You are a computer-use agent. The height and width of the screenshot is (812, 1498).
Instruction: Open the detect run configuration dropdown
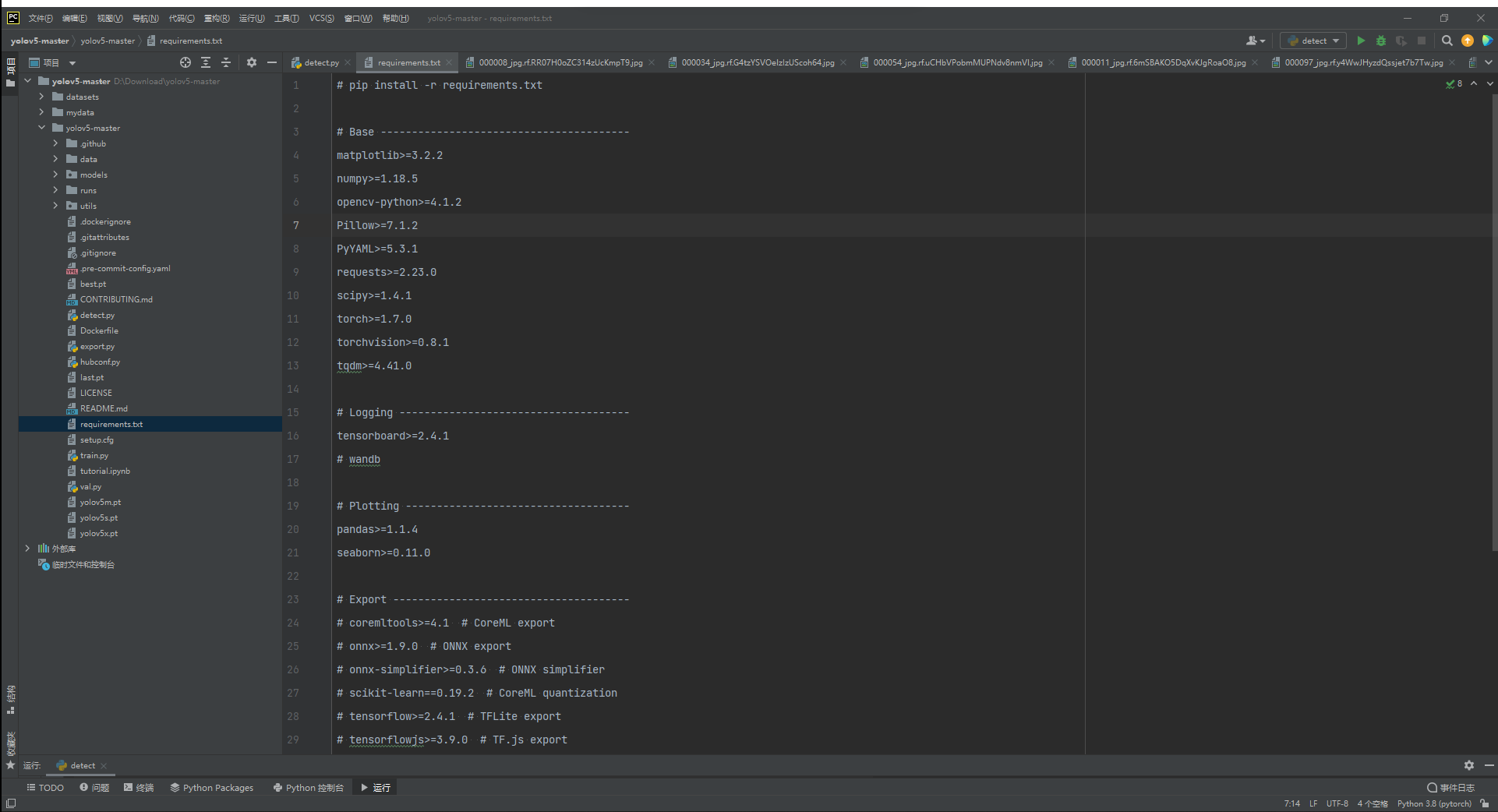click(1313, 41)
